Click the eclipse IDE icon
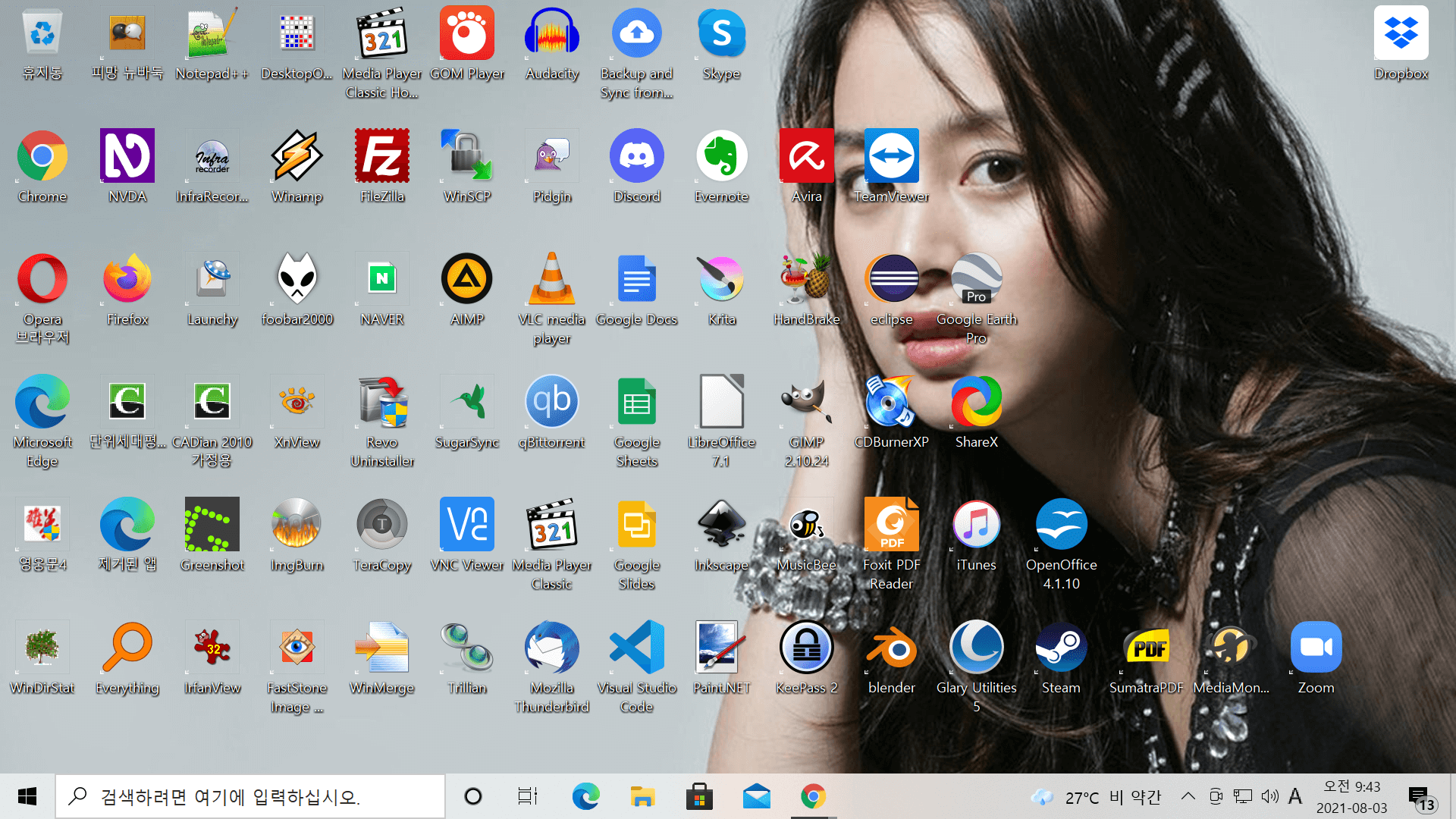Image resolution: width=1456 pixels, height=819 pixels. [x=891, y=290]
